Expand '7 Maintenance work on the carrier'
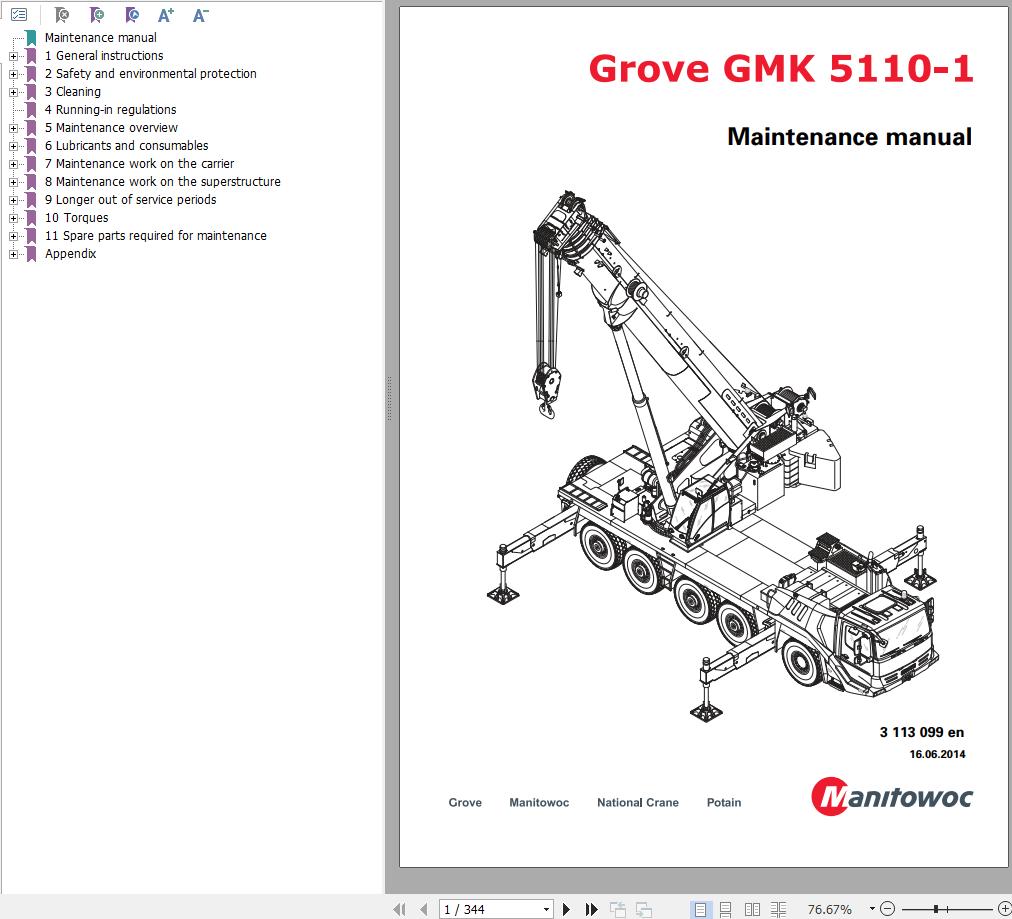The width and height of the screenshot is (1012, 919). coord(14,165)
